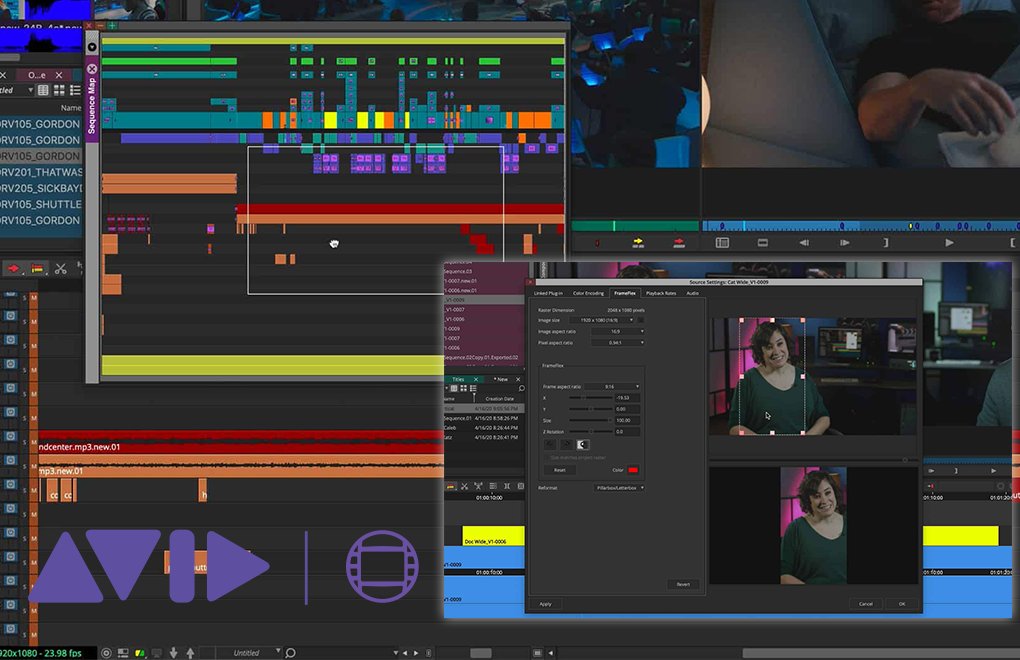Viewport: 1020px width, 660px height.
Task: Open the Pixel aspect ratio dropdown
Action: pos(618,343)
